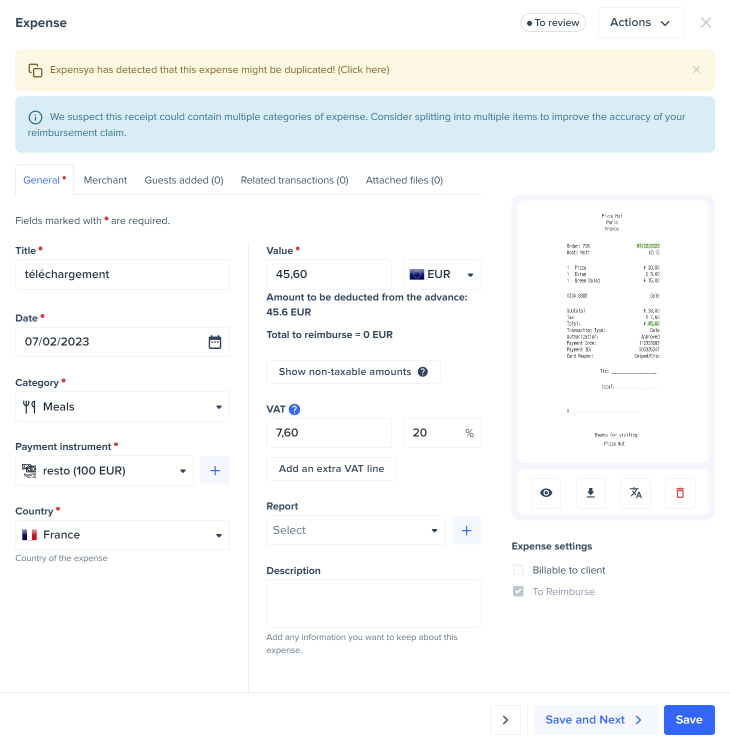This screenshot has width=730, height=742.
Task: Open the Related transactions (0) tab
Action: click(294, 180)
